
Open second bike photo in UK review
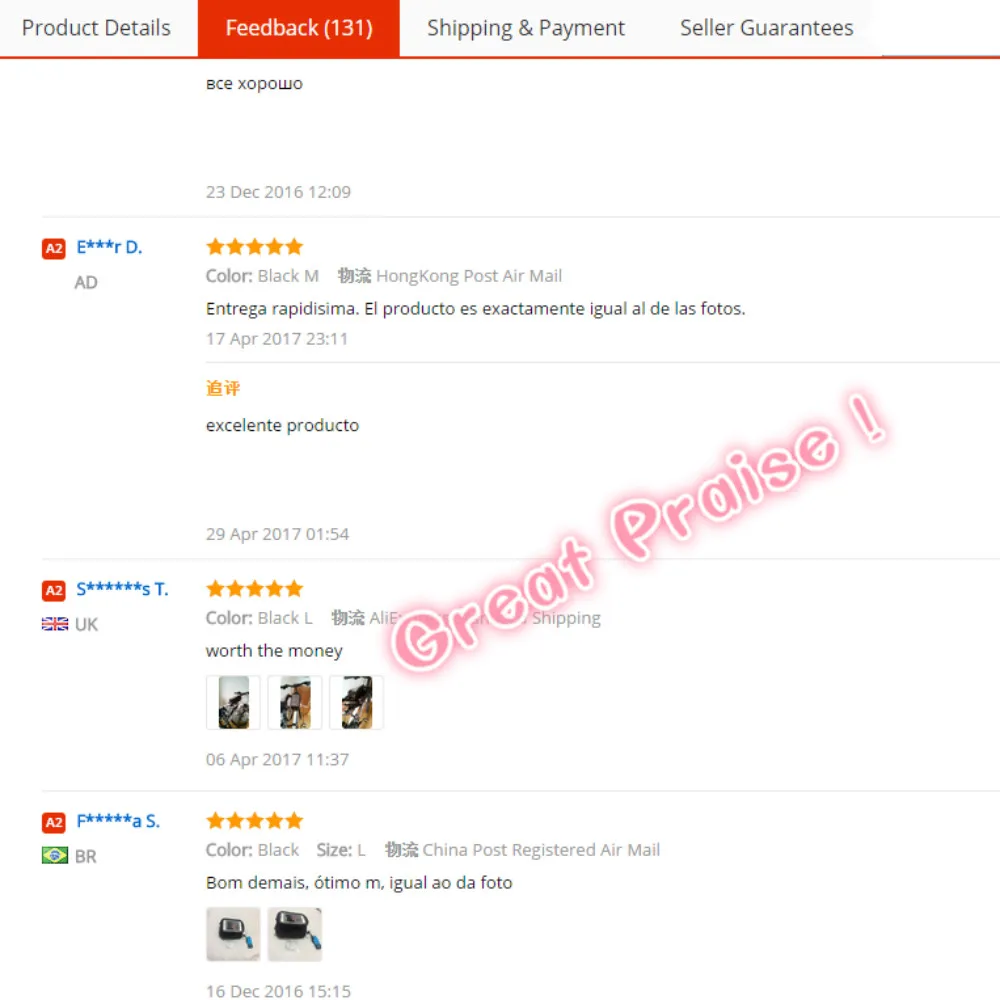tap(295, 702)
